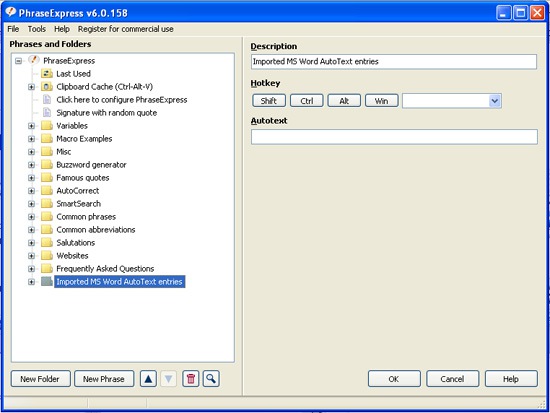Open the Tools menu

(37, 29)
